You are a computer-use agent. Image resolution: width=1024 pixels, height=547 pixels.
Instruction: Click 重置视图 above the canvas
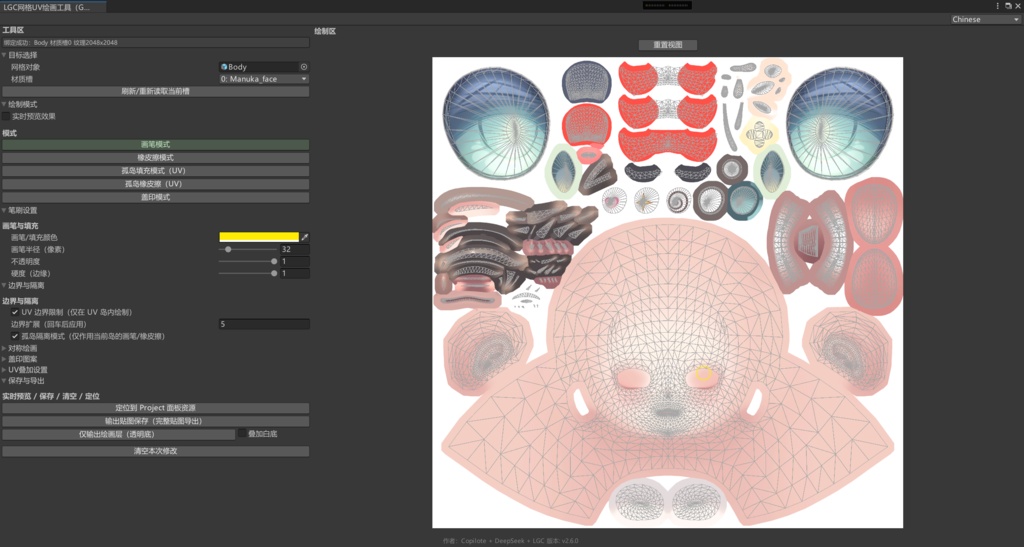pyautogui.click(x=667, y=45)
